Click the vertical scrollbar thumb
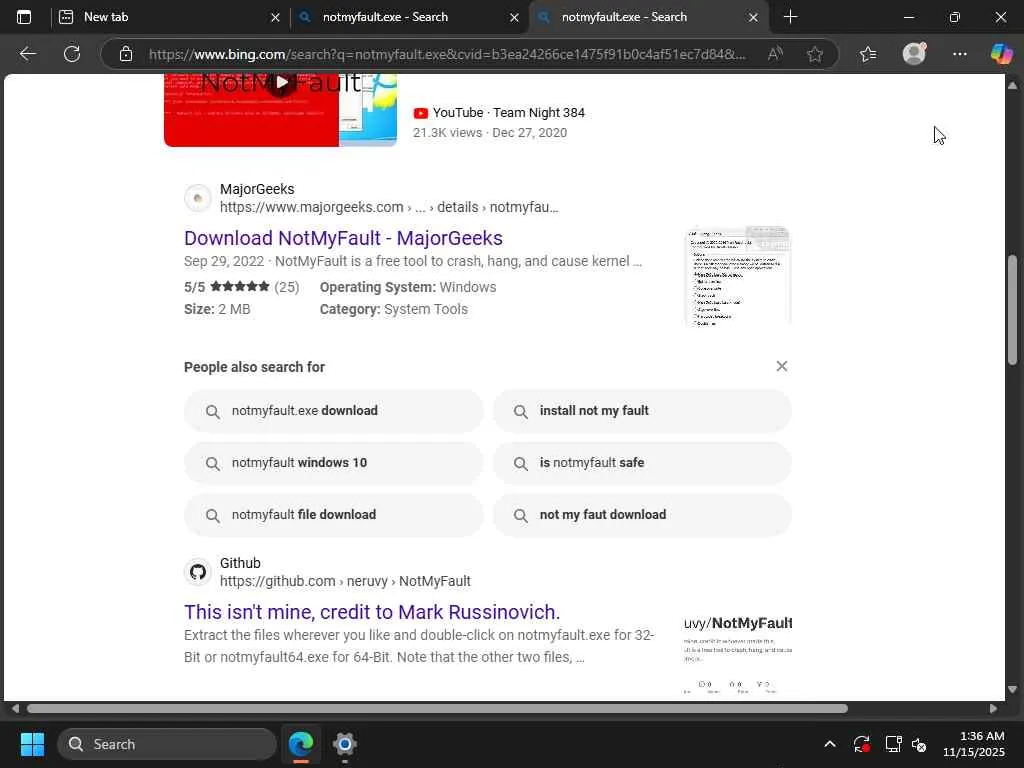This screenshot has height=768, width=1024. click(x=1012, y=310)
